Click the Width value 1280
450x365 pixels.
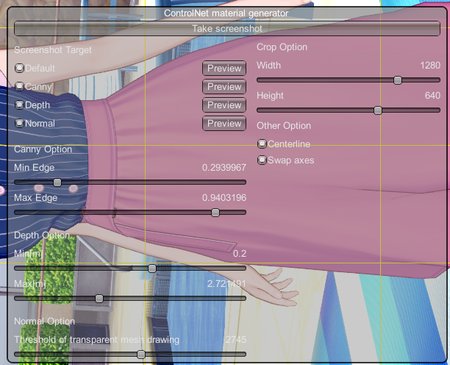pos(430,65)
